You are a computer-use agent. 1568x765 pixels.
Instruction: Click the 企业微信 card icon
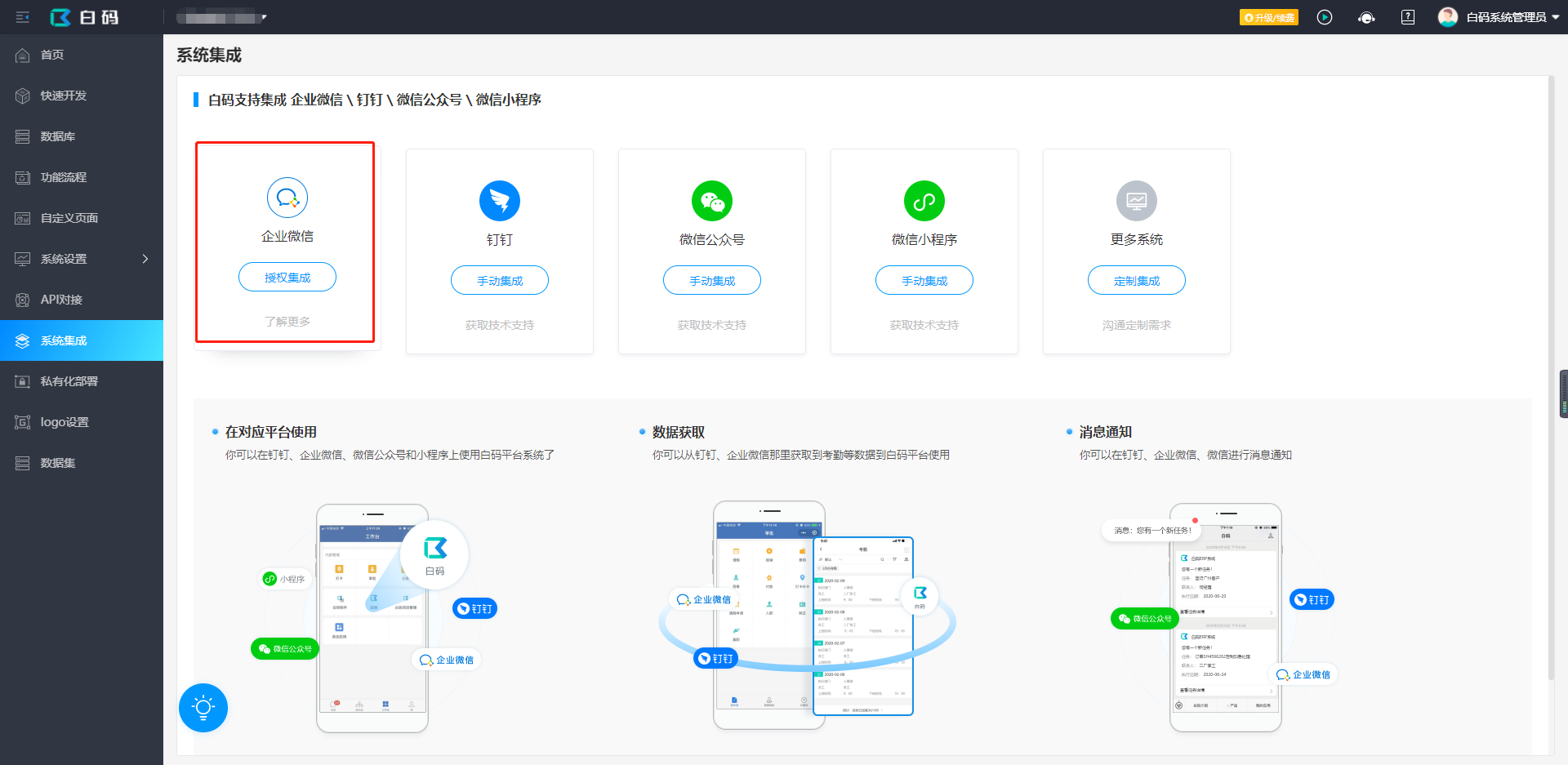(x=287, y=198)
